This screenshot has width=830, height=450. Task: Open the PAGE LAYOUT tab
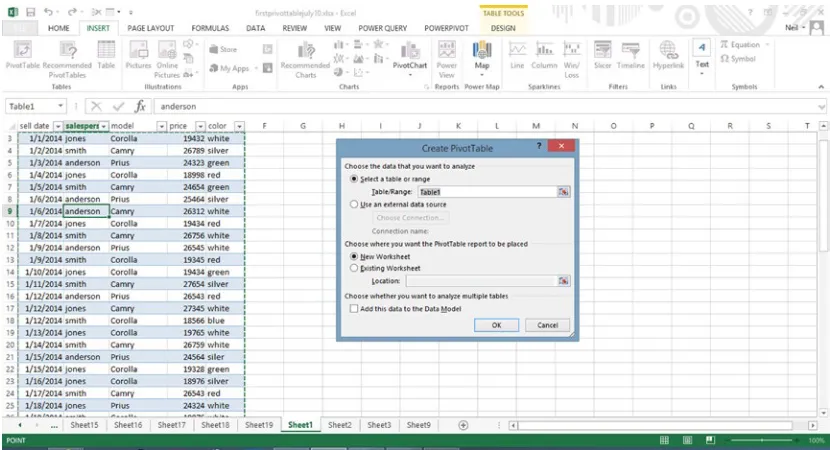click(150, 28)
